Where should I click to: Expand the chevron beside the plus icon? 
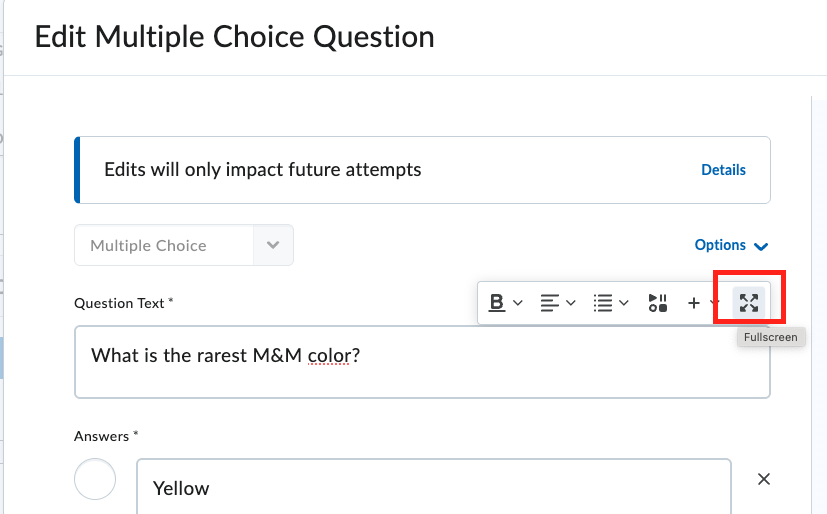pos(713,303)
